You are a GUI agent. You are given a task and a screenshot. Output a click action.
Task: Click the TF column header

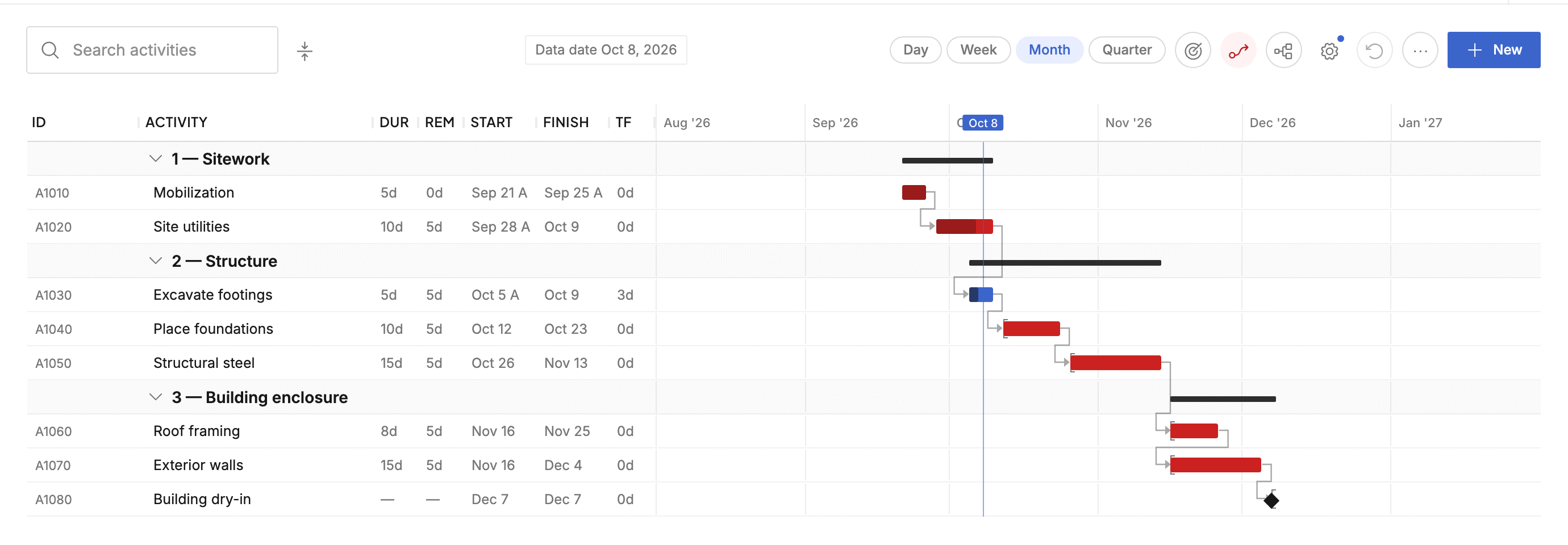pyautogui.click(x=623, y=122)
